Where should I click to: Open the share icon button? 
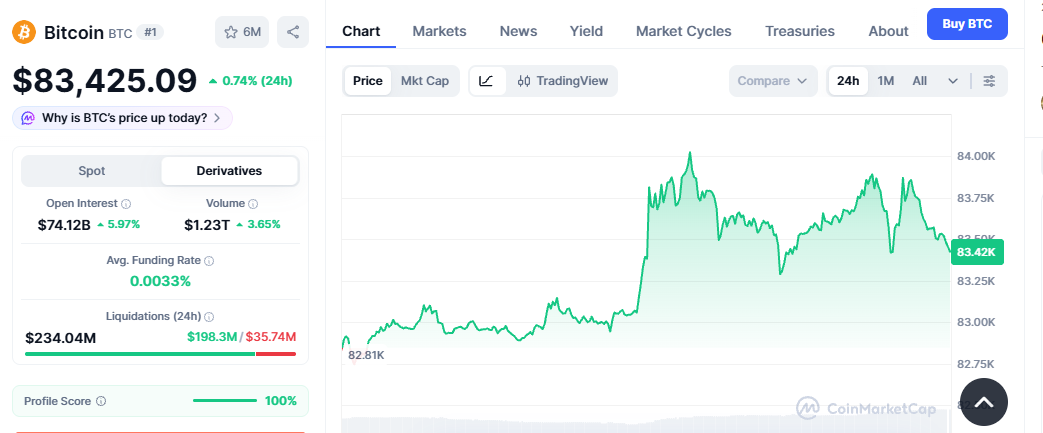[293, 32]
